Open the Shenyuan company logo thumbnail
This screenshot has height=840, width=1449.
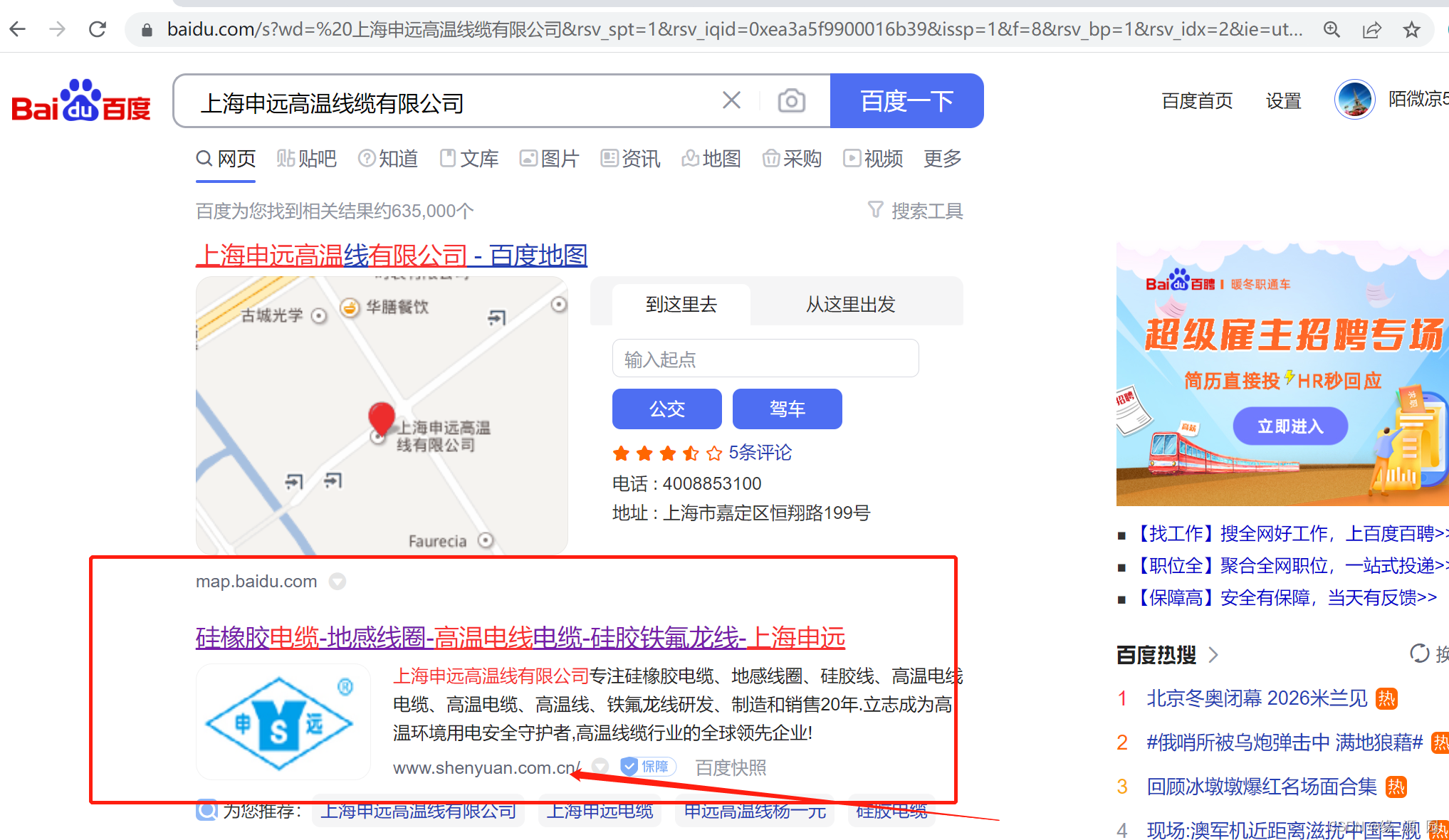point(283,722)
